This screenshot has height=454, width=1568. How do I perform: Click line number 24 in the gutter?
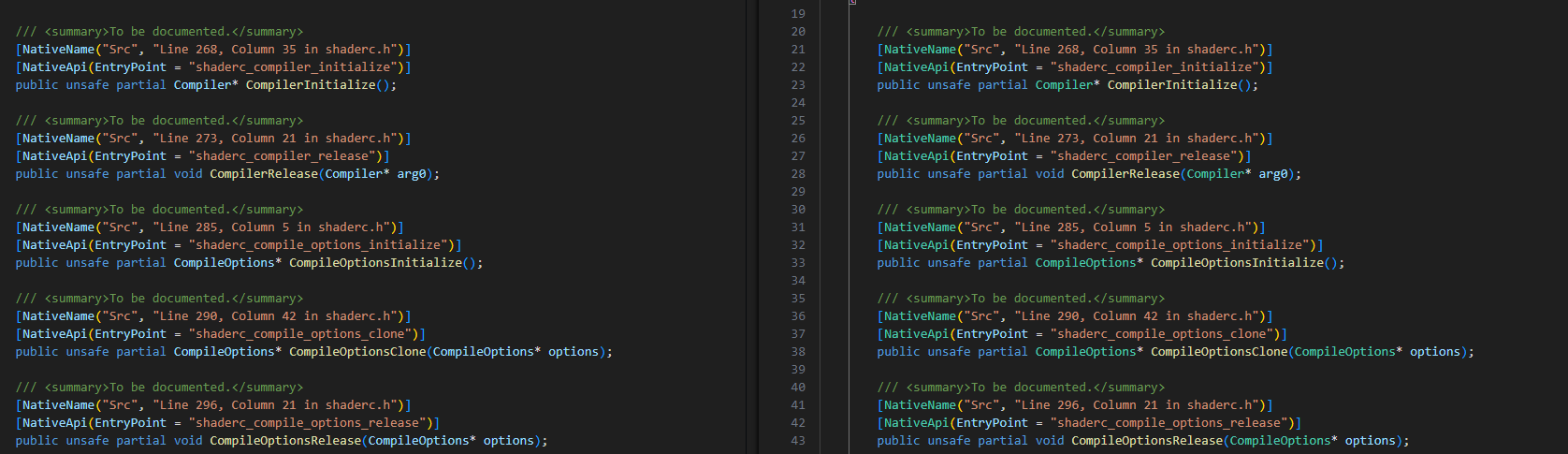click(798, 103)
